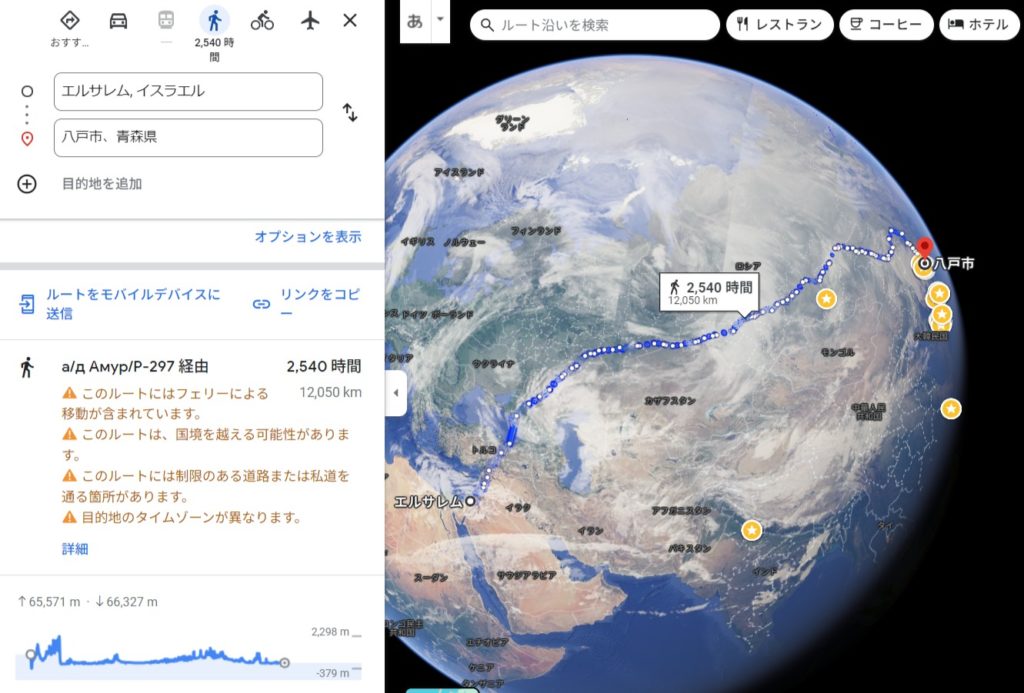Send route to mobile device
The image size is (1024, 693).
click(x=120, y=304)
